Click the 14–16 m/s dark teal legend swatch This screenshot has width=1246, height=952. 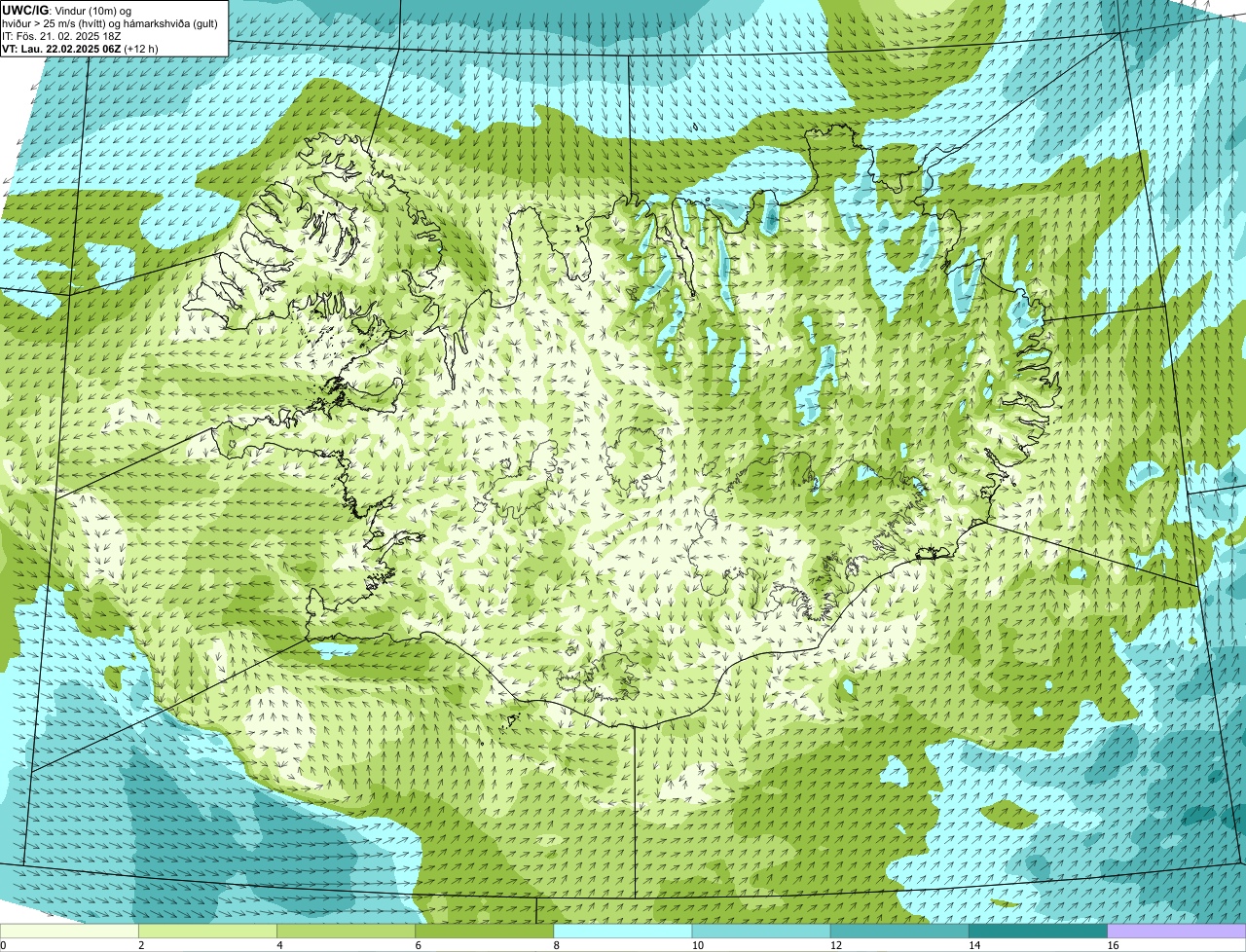coord(1039,932)
